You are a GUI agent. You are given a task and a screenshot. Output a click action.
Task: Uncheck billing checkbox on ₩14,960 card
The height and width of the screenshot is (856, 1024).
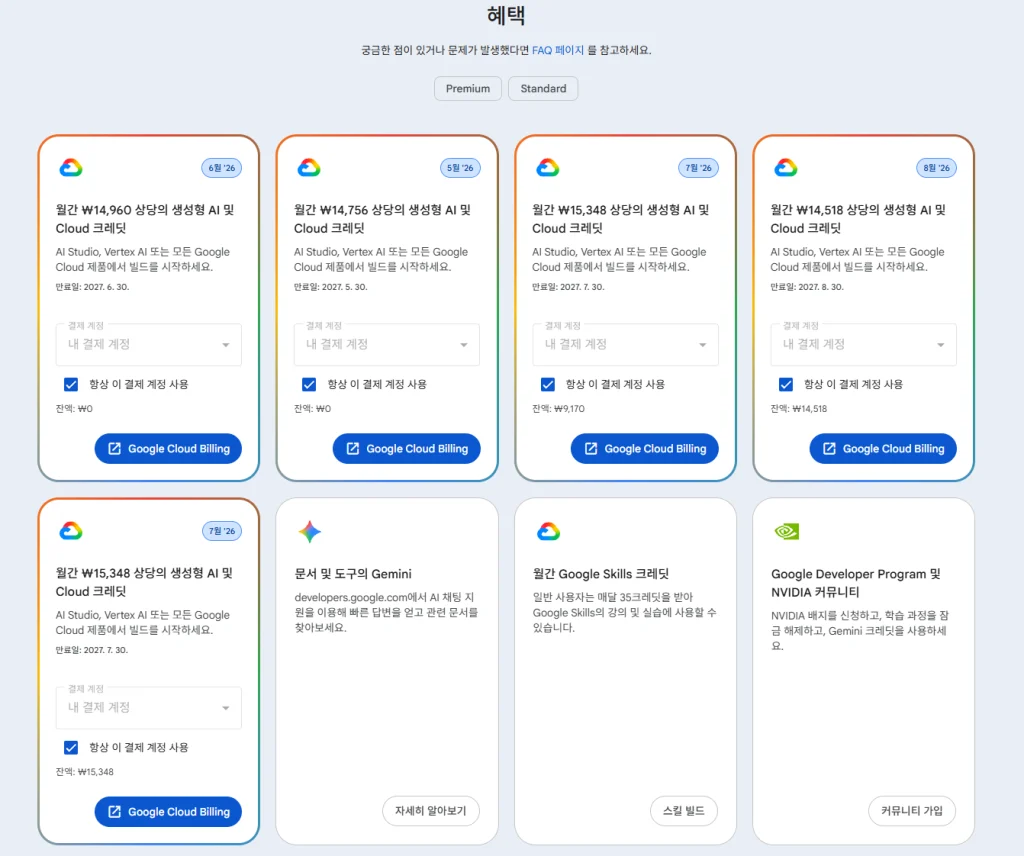(71, 385)
